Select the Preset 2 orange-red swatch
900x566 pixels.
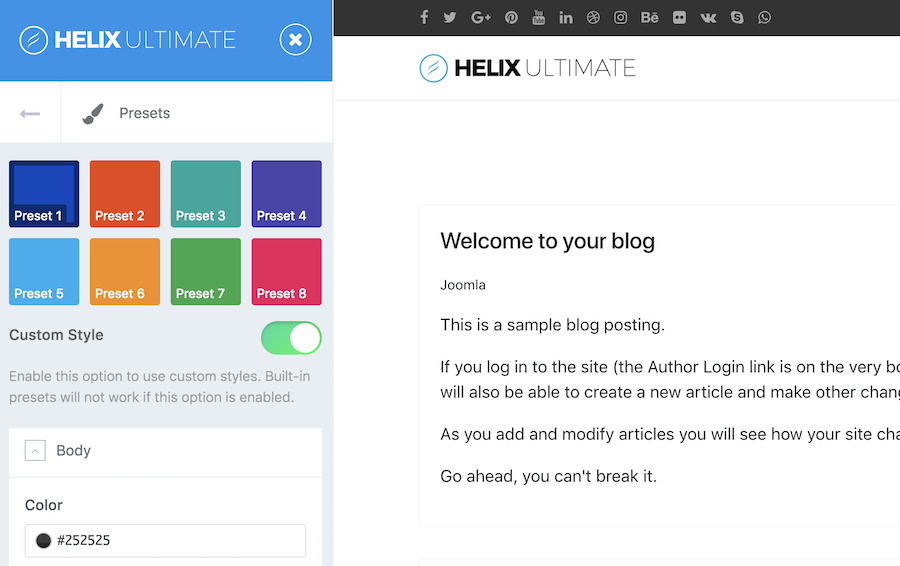coord(125,194)
